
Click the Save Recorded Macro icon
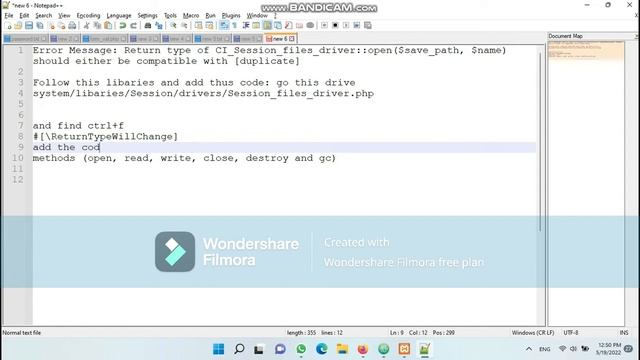tap(368, 26)
